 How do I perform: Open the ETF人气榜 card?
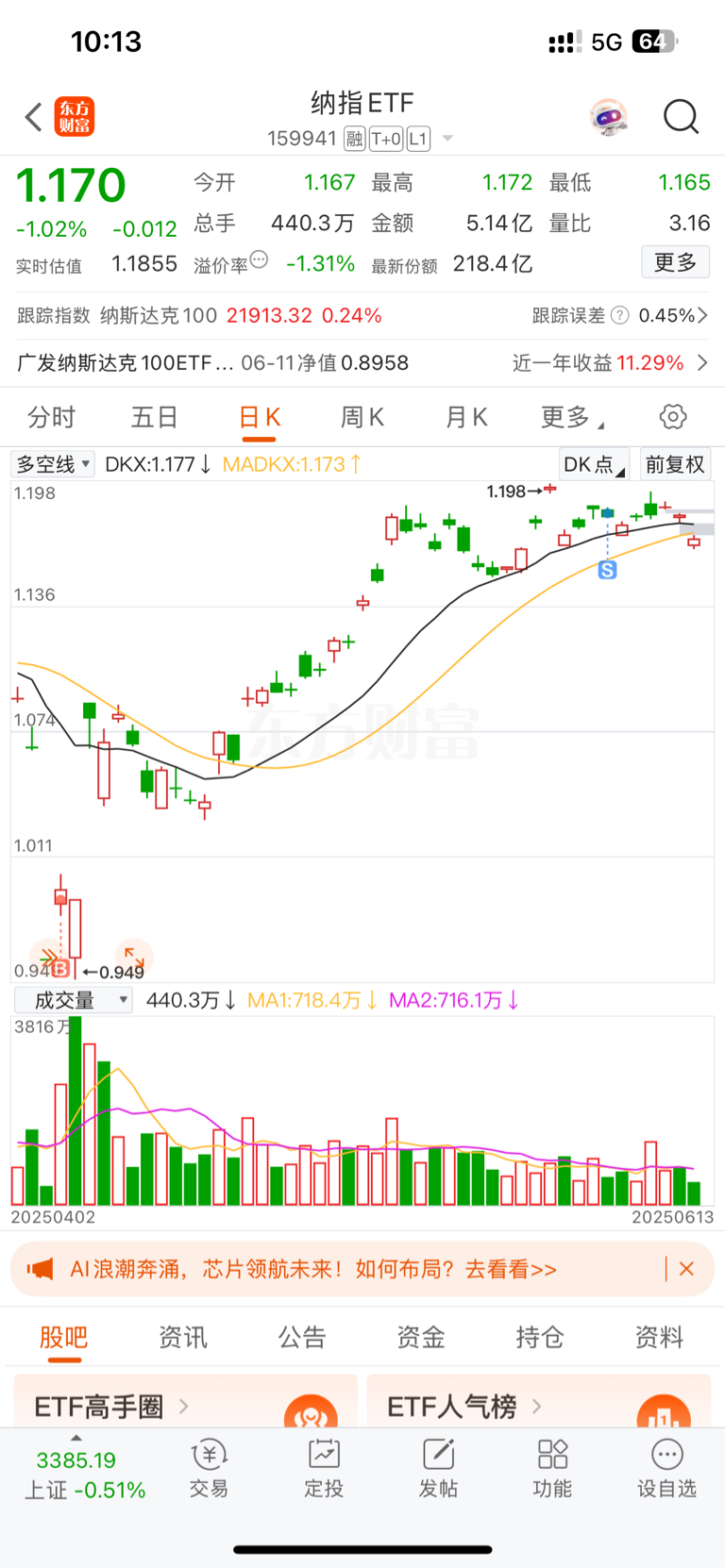pyautogui.click(x=538, y=1403)
